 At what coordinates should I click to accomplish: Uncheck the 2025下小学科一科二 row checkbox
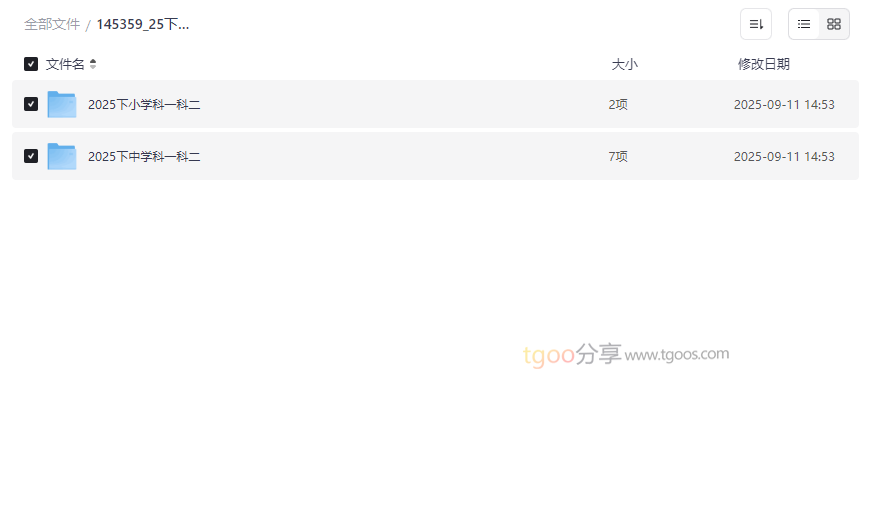[x=31, y=104]
